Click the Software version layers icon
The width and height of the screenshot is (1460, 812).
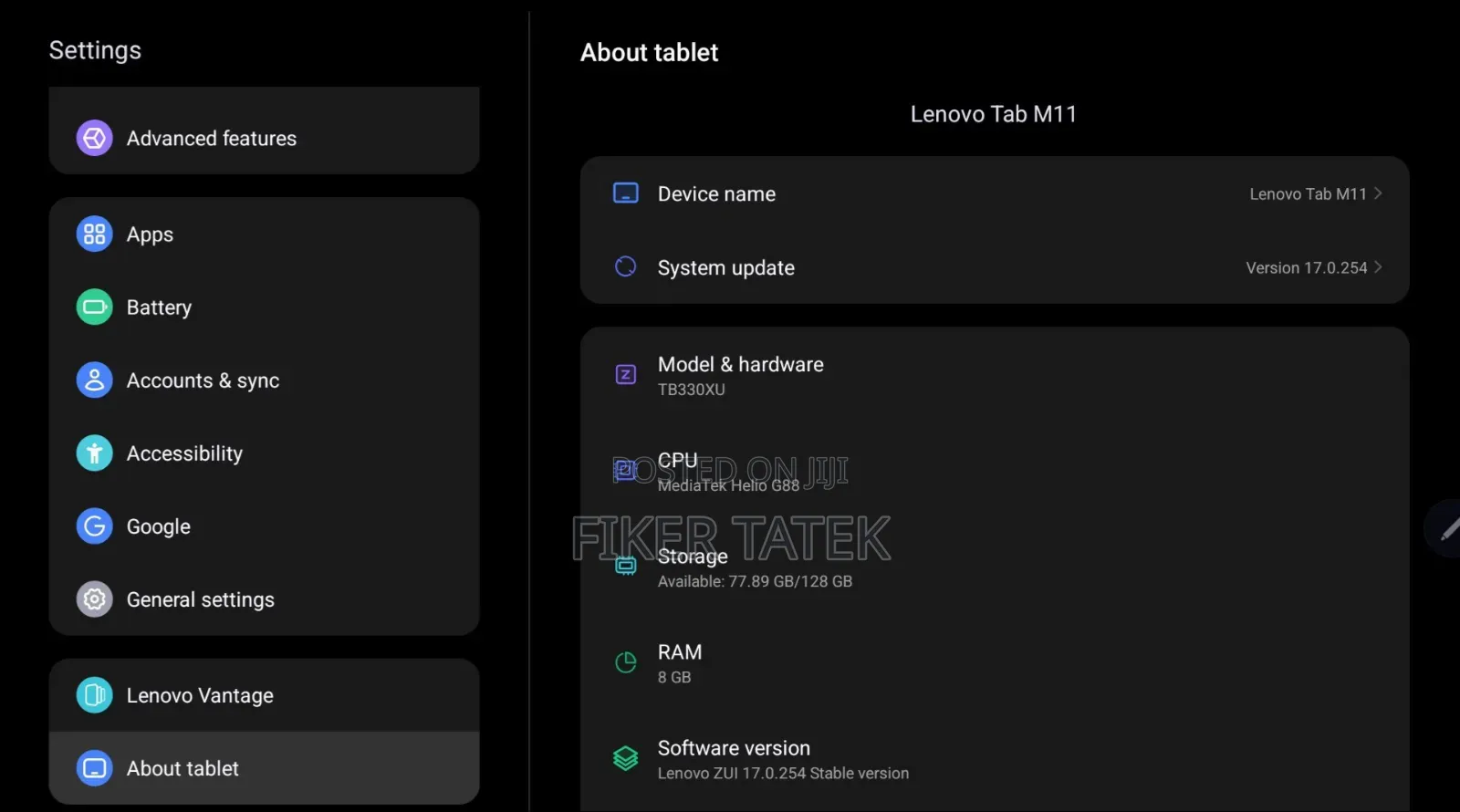point(625,758)
